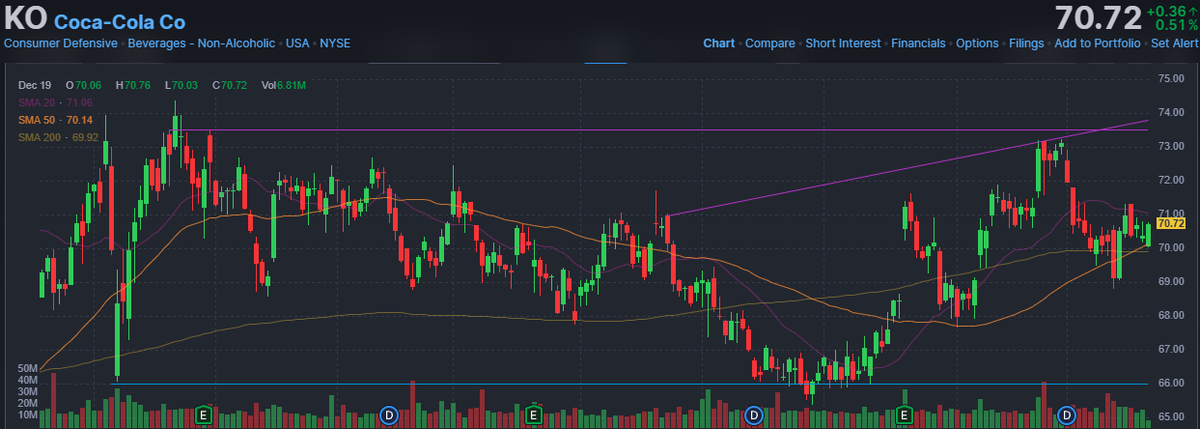Image resolution: width=1200 pixels, height=429 pixels.
Task: Open the Coca-Cola Co company link
Action: 119,21
